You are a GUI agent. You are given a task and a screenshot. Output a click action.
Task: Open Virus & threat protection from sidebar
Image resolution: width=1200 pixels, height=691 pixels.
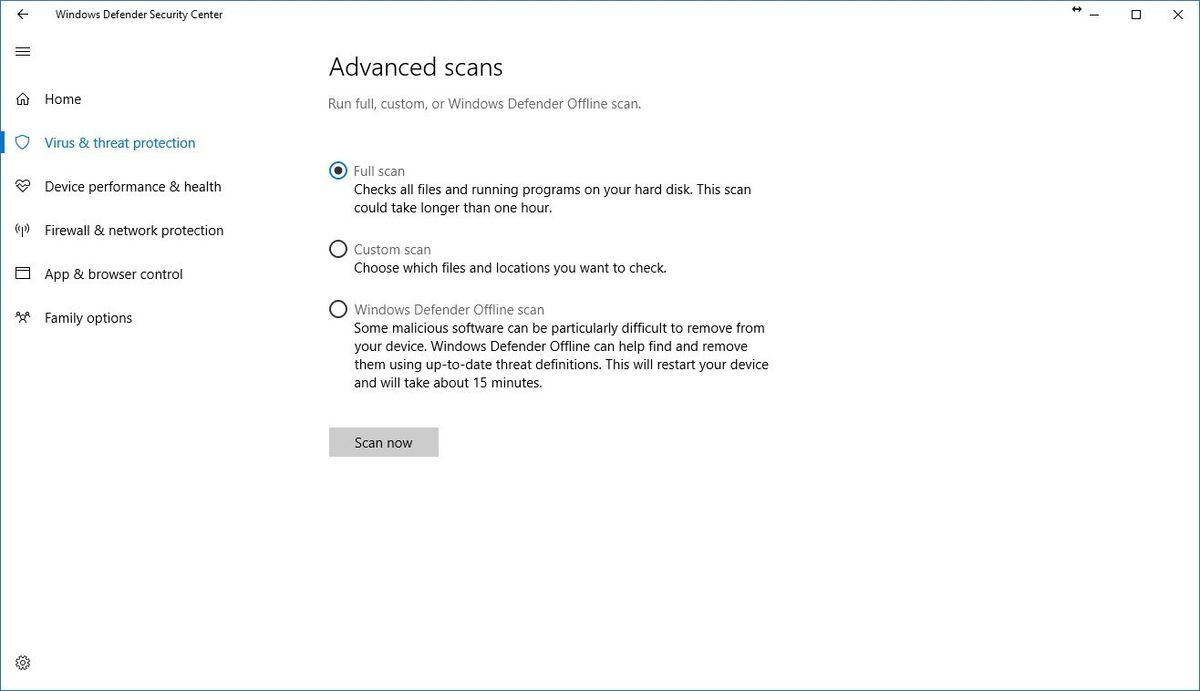coord(119,142)
